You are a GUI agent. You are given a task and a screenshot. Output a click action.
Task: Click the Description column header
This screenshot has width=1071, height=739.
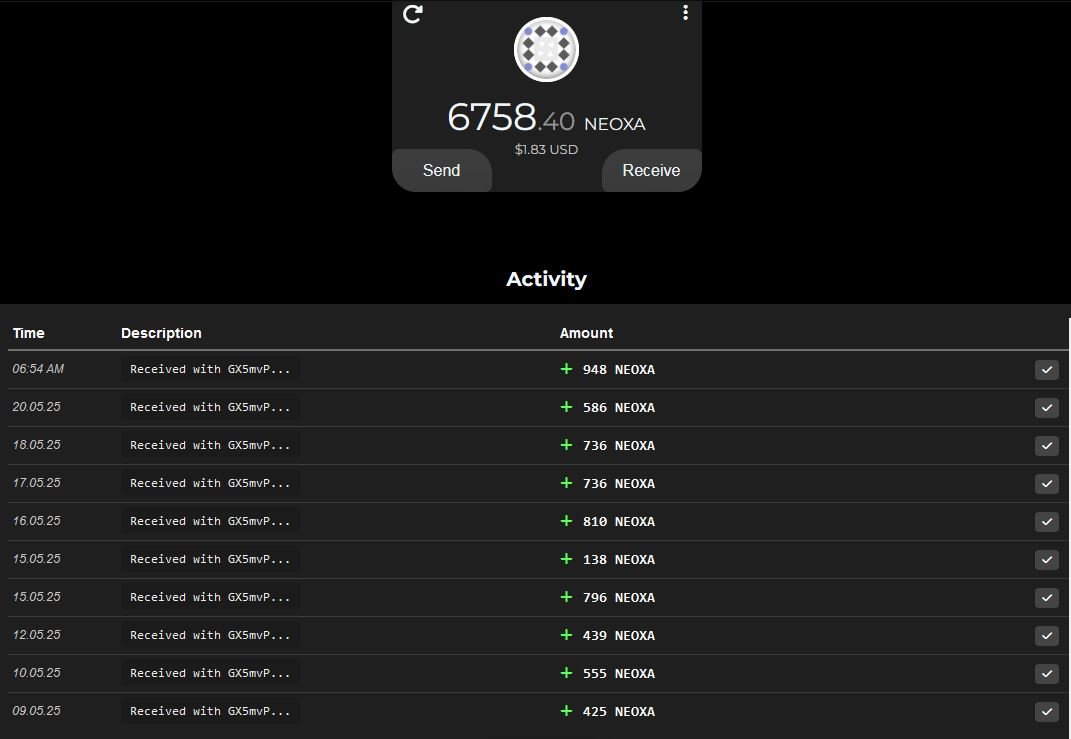161,333
